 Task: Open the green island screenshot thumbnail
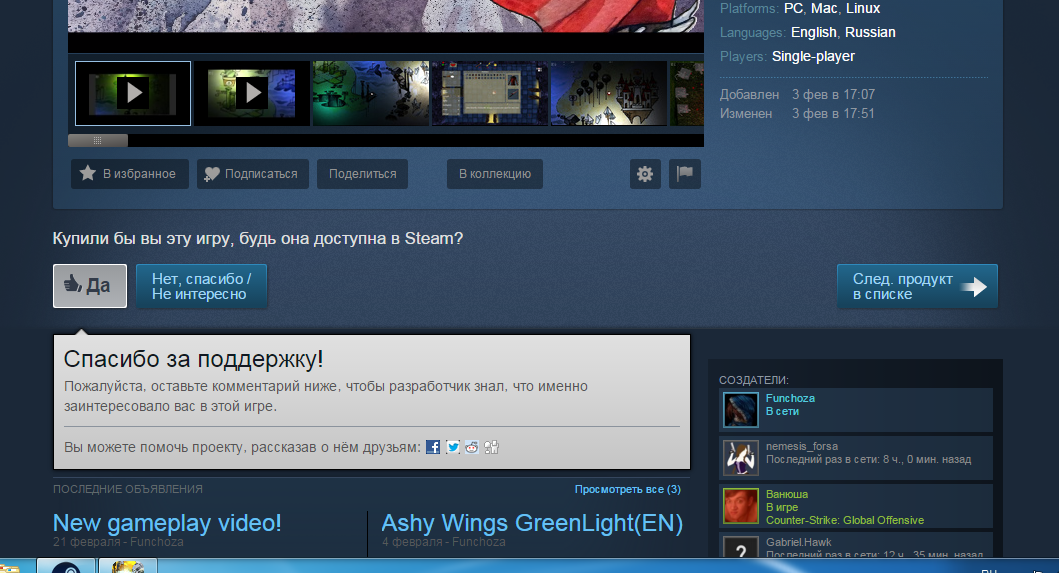pyautogui.click(x=371, y=93)
